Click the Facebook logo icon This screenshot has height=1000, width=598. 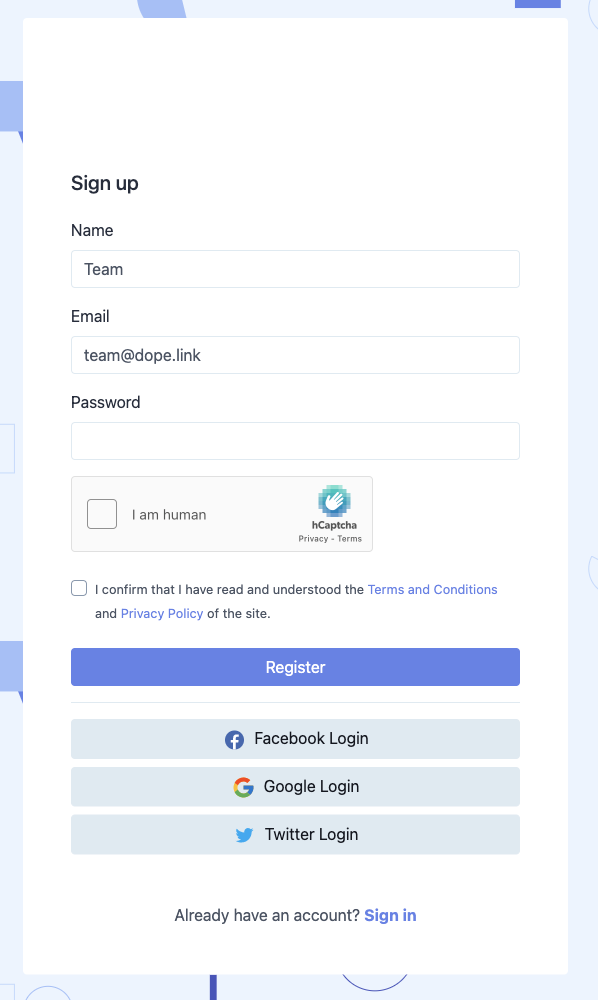(234, 740)
